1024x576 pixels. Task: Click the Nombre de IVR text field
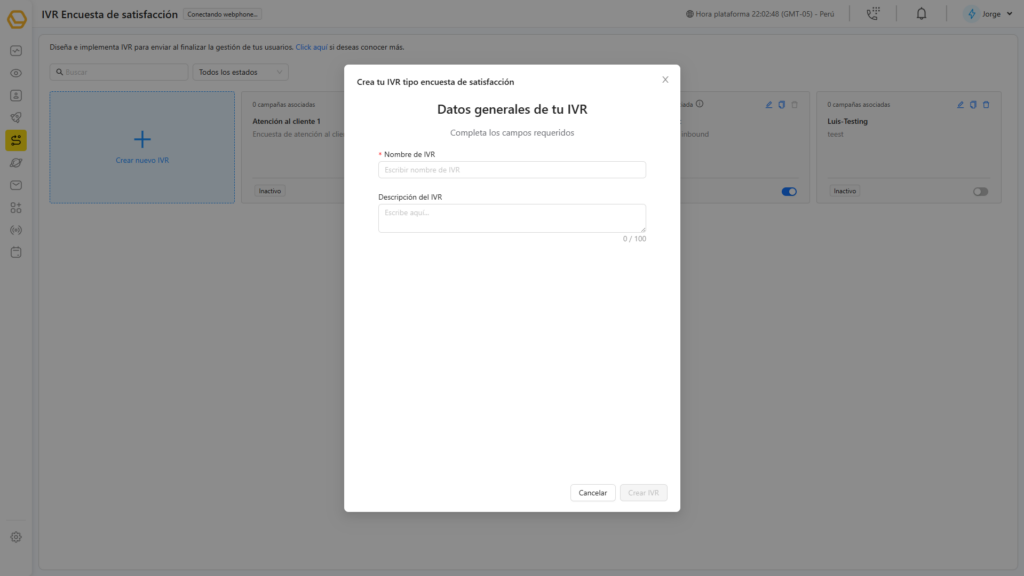(511, 170)
